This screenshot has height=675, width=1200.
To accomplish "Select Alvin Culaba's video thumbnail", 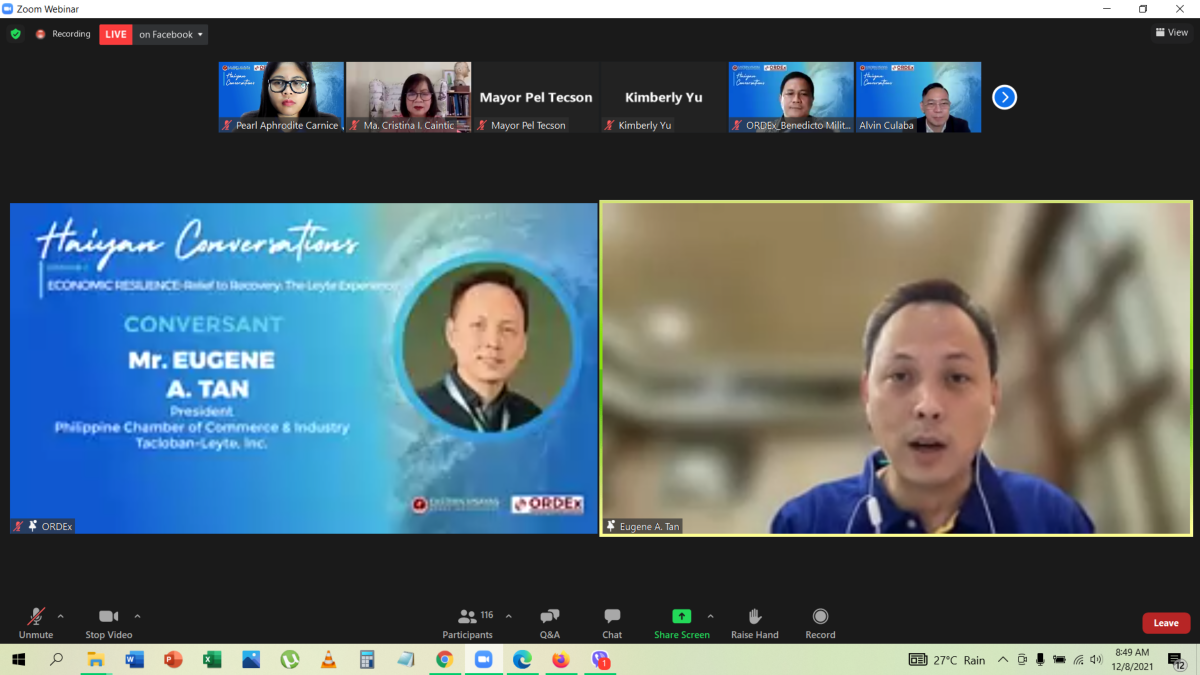I will click(918, 97).
